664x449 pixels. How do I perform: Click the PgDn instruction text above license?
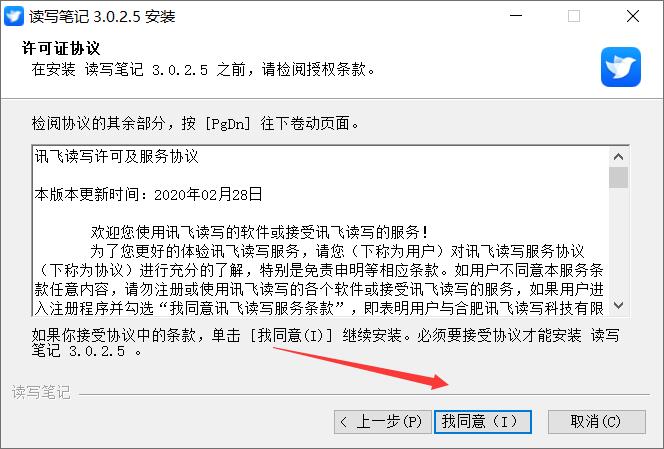196,124
